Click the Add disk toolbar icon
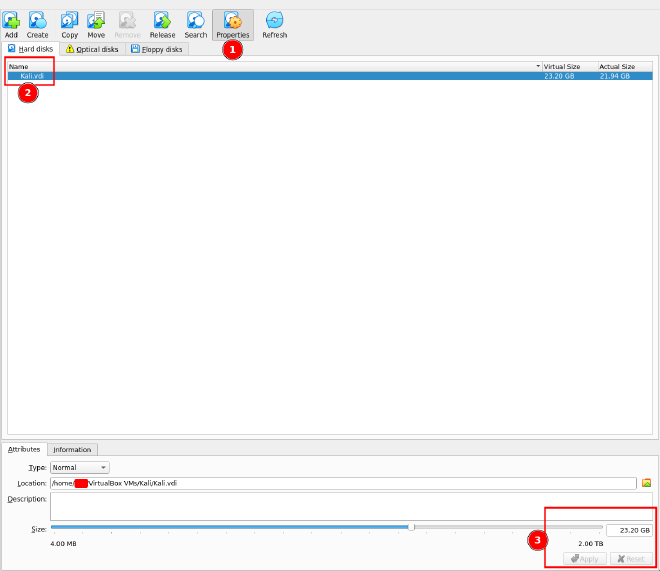Image resolution: width=660 pixels, height=571 pixels. 11,24
